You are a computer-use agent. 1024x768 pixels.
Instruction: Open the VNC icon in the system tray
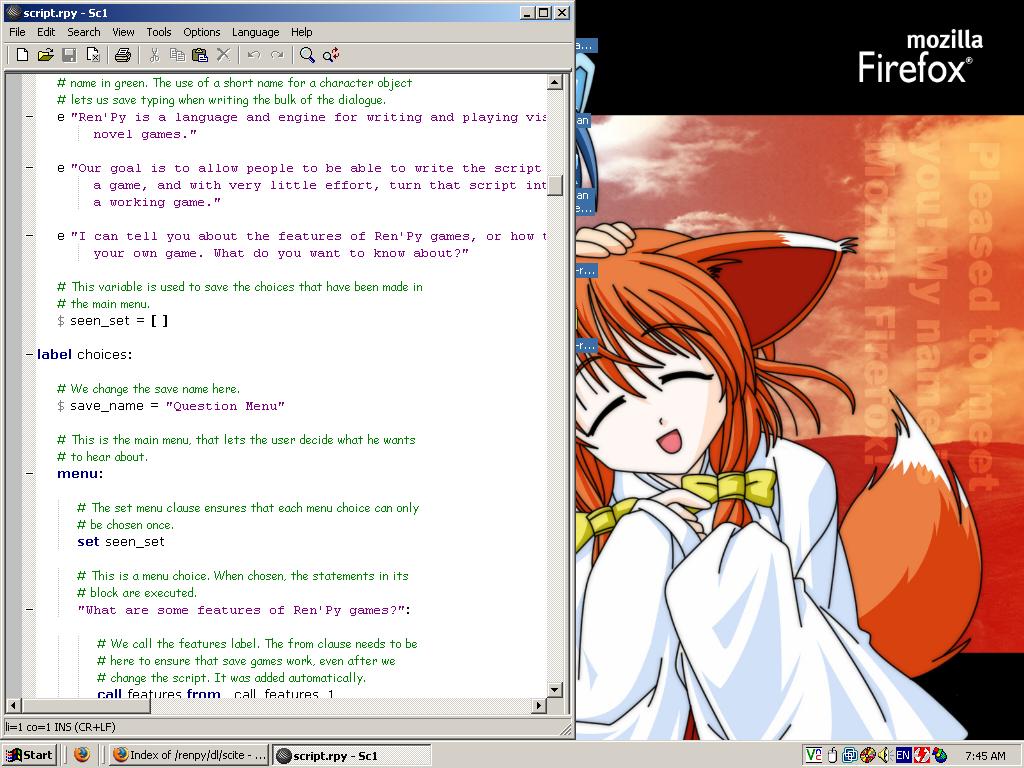[x=813, y=756]
